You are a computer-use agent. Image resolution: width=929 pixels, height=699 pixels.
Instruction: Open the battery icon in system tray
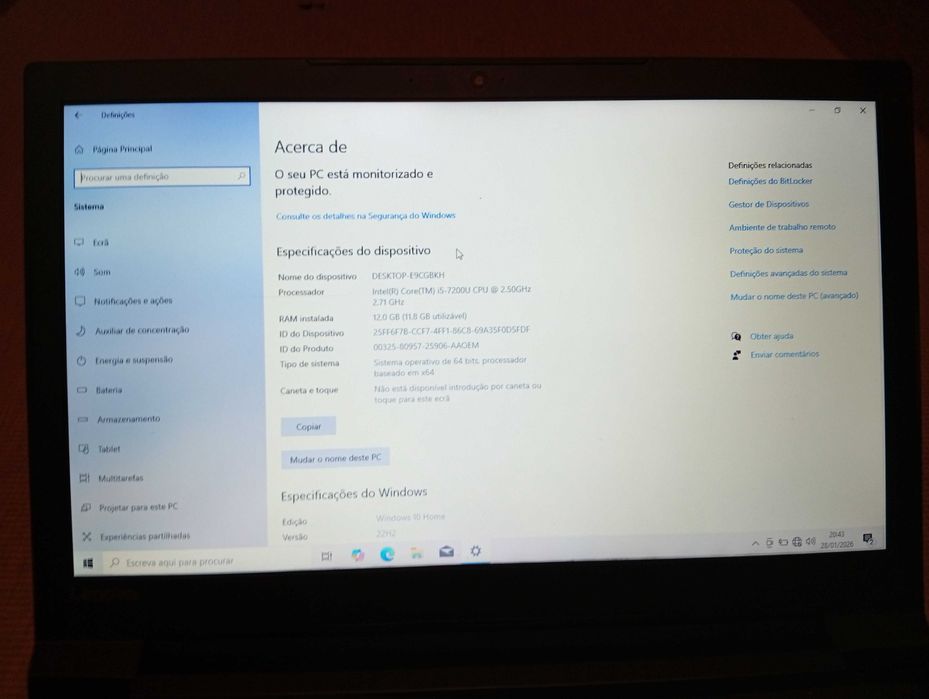pos(783,542)
